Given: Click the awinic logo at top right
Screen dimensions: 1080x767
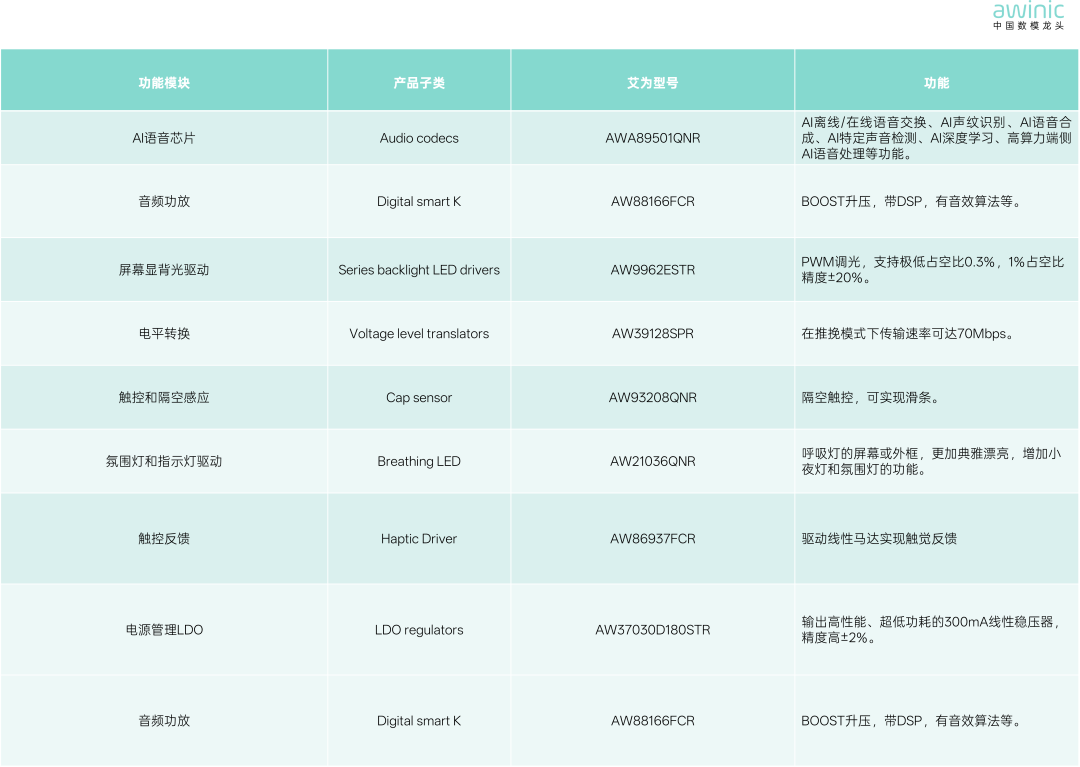Looking at the screenshot, I should tap(1027, 12).
